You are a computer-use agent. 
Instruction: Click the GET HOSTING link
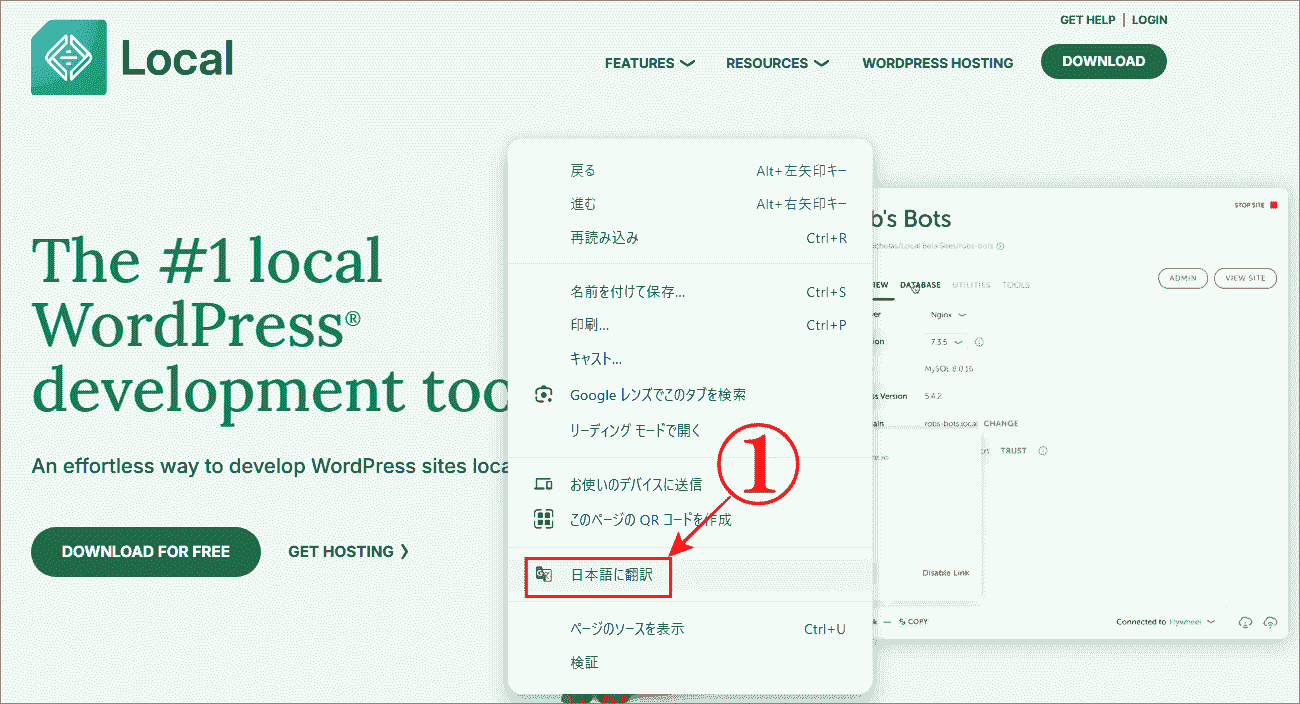(349, 552)
